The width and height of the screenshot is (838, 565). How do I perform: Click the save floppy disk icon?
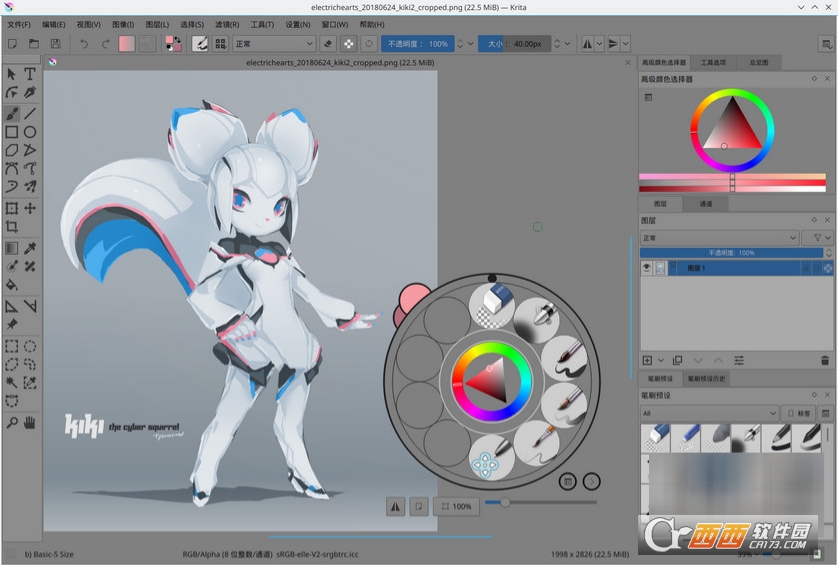(x=55, y=44)
